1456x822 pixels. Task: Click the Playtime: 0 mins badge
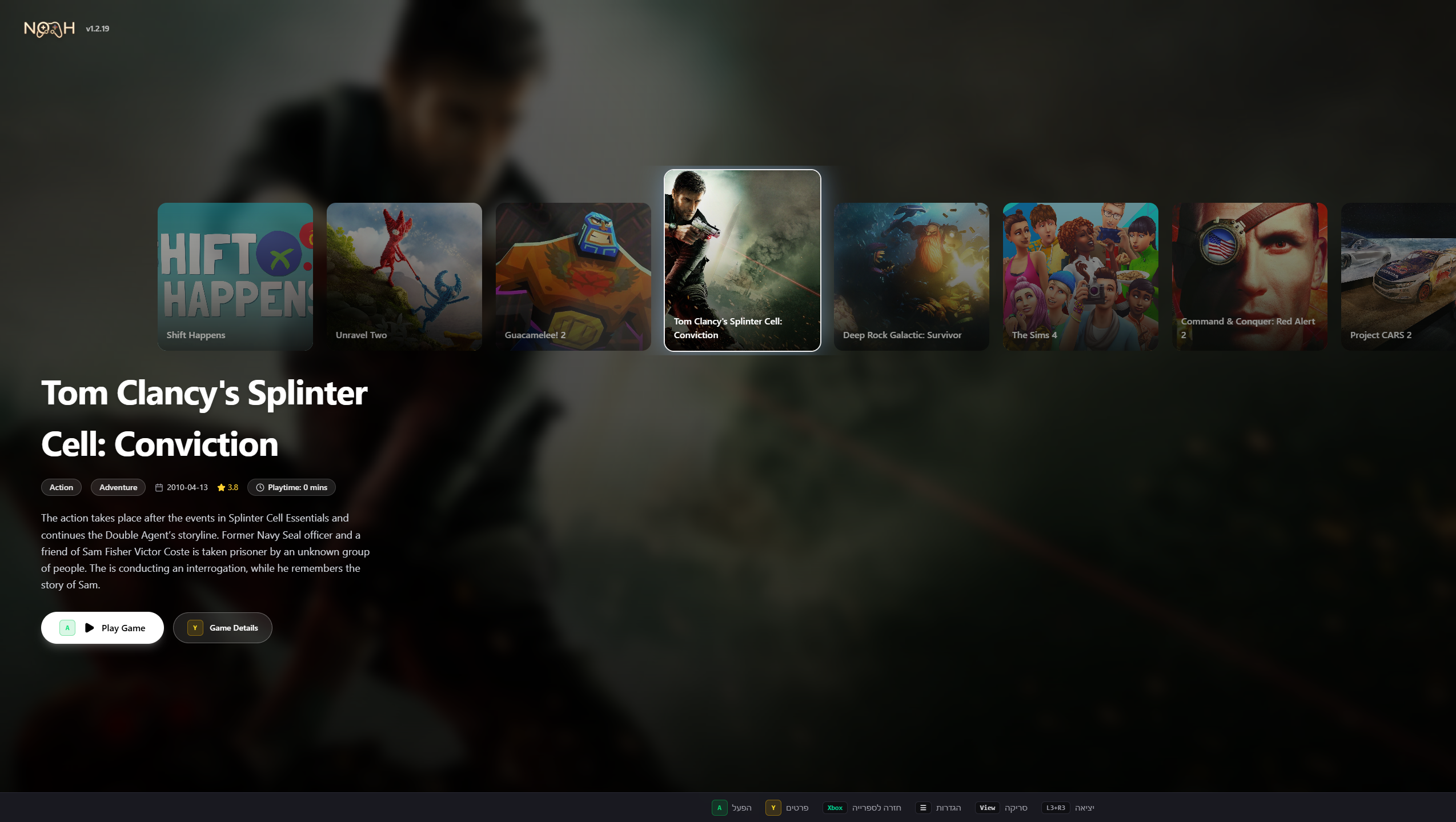291,487
